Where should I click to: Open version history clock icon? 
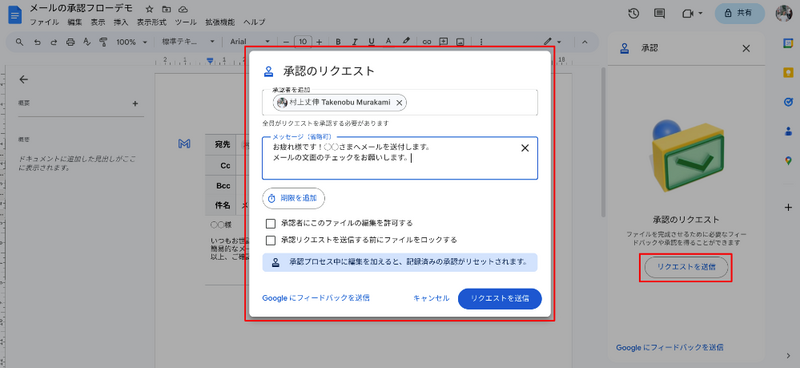coord(634,14)
